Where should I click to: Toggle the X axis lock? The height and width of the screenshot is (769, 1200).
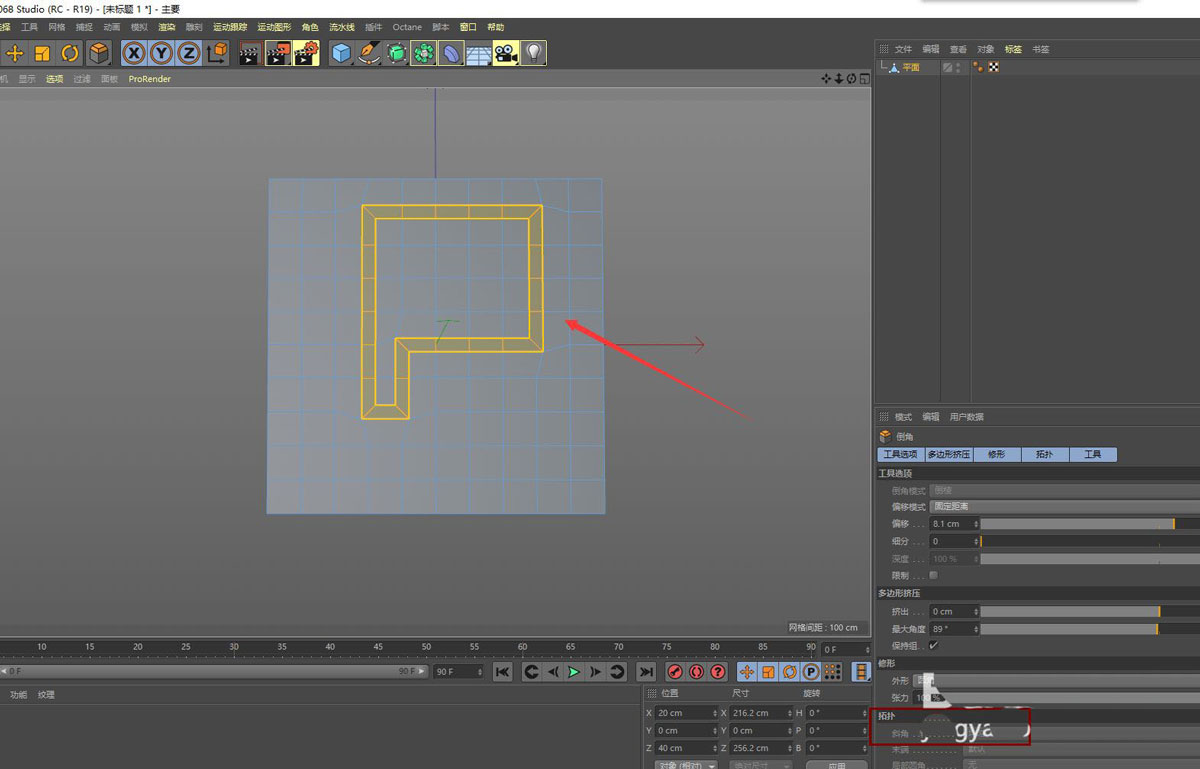pyautogui.click(x=133, y=53)
